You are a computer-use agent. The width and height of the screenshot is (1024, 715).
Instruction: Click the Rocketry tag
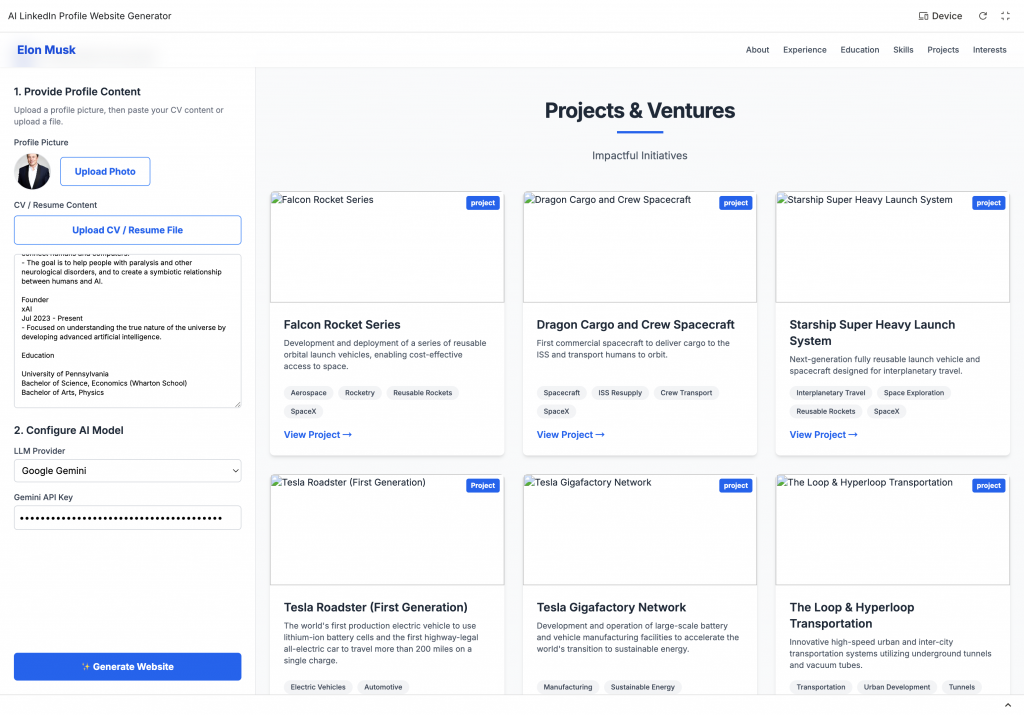(x=360, y=393)
